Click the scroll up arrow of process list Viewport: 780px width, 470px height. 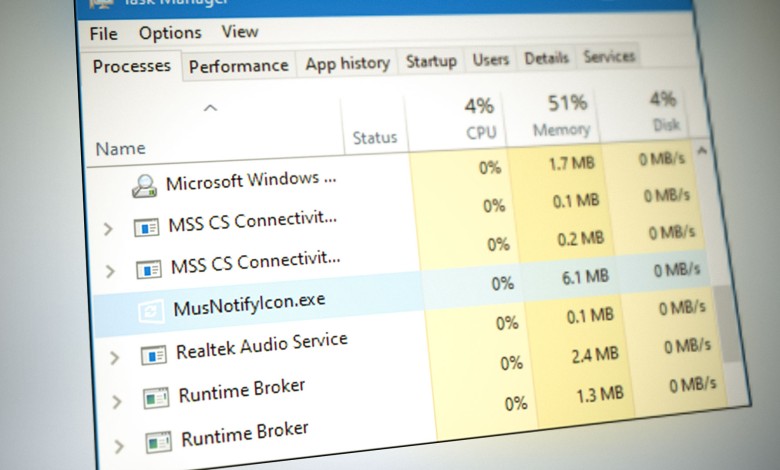click(x=702, y=149)
